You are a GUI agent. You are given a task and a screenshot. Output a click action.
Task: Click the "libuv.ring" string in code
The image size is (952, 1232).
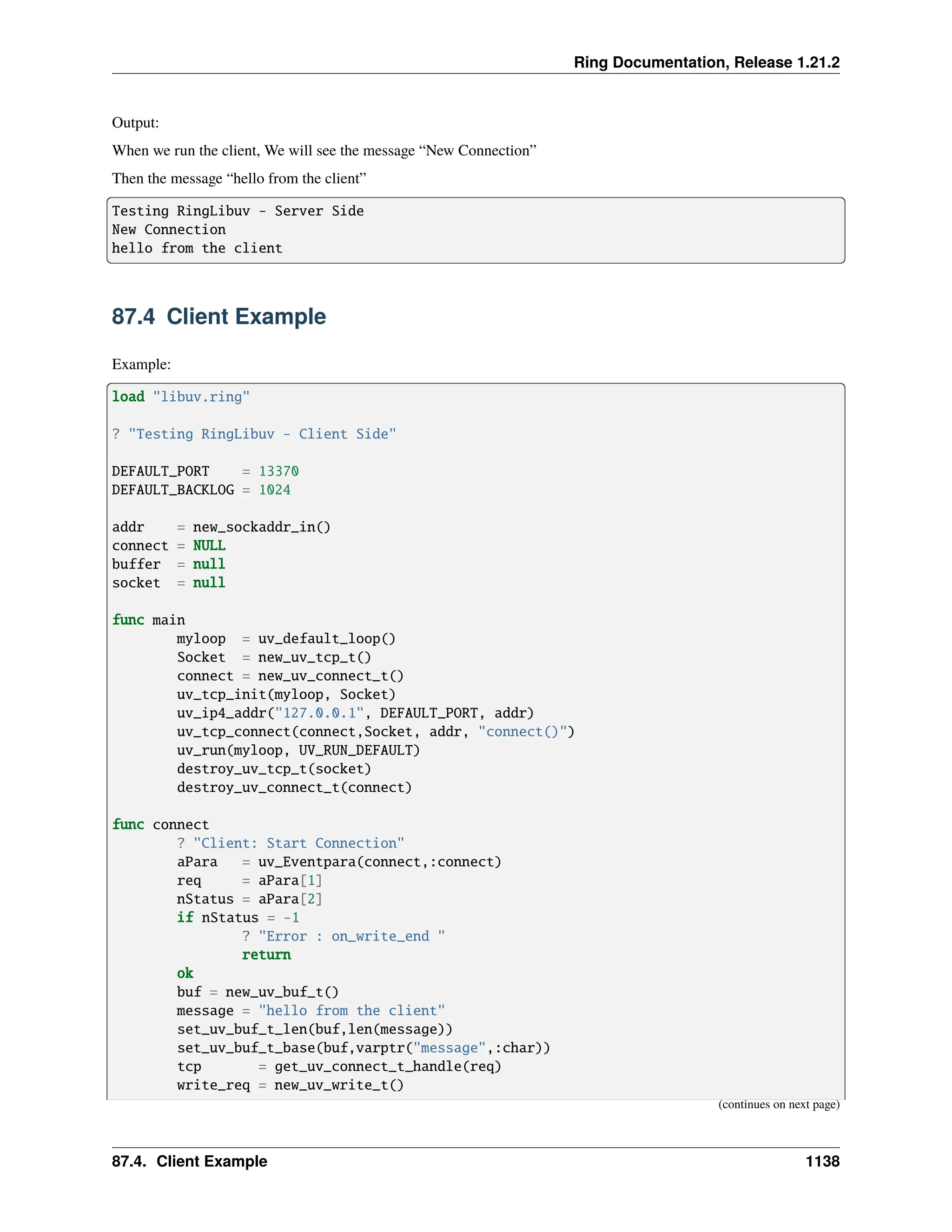[201, 397]
